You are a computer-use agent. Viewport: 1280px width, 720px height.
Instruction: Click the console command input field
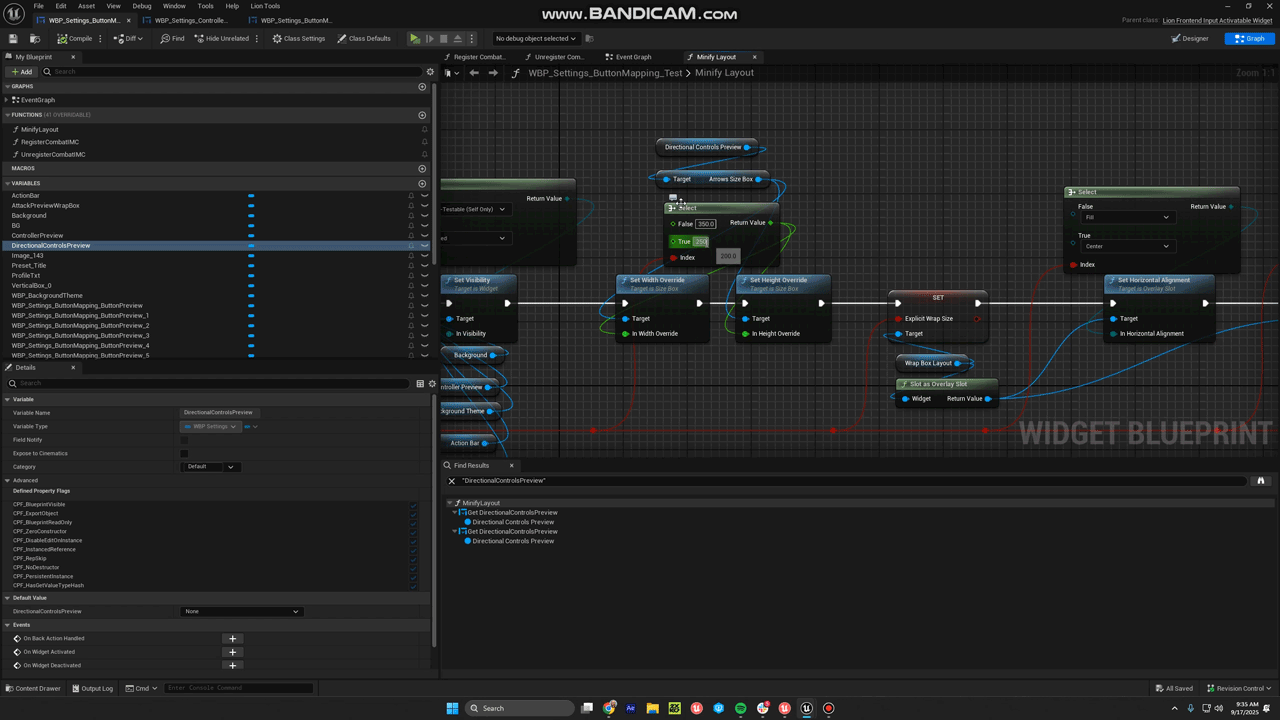click(x=239, y=688)
